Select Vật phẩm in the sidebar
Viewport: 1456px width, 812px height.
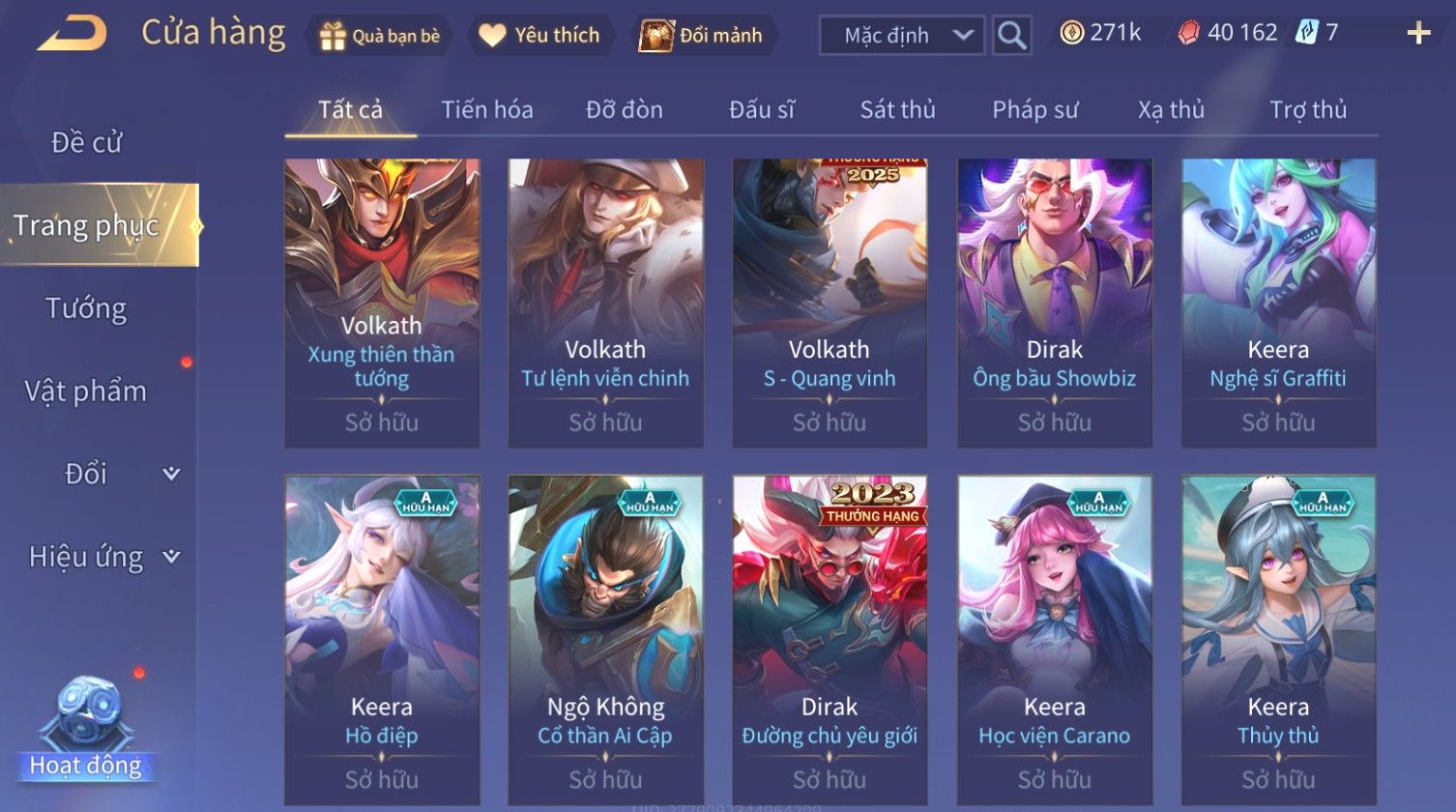[x=86, y=391]
